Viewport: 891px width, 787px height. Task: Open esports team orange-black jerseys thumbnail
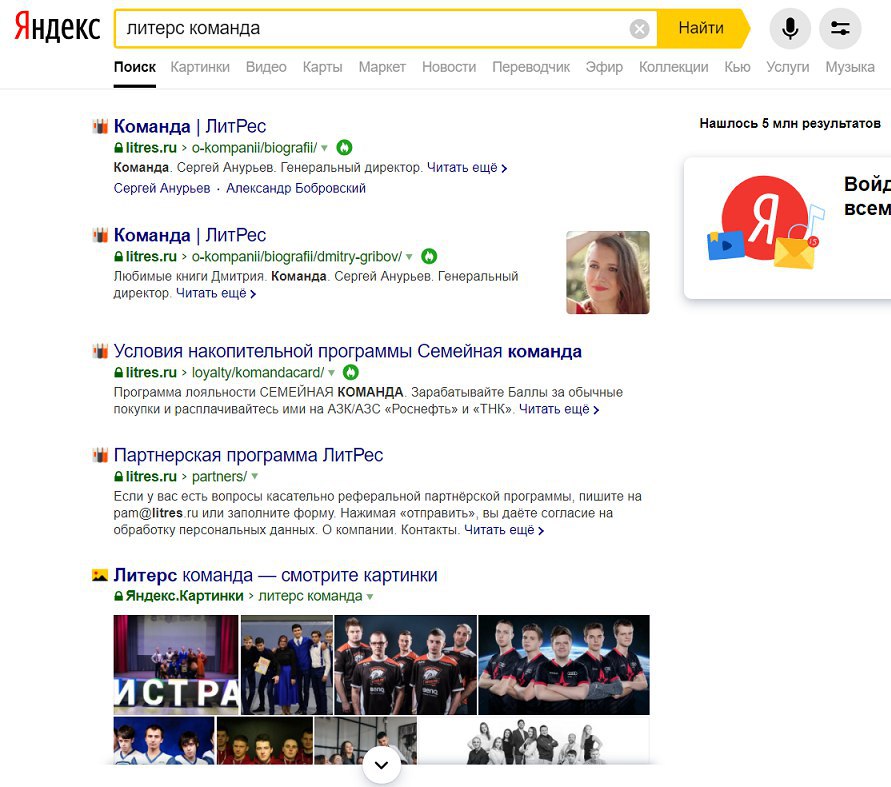coord(405,664)
